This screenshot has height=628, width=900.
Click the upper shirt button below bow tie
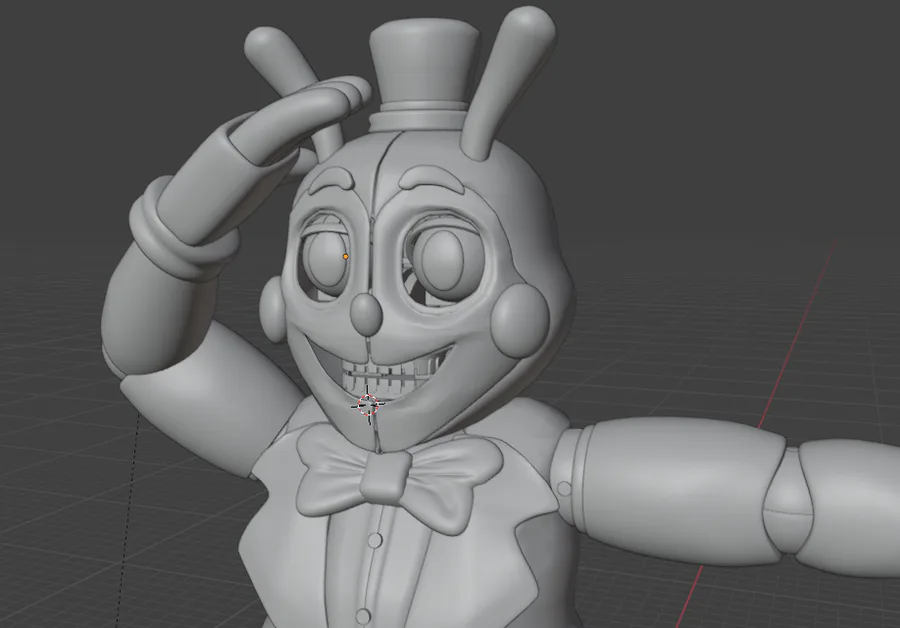click(x=375, y=540)
